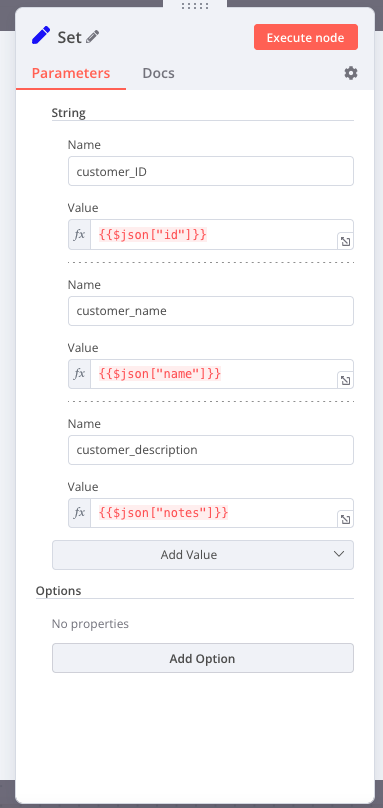
Task: Edit the customer_description name field
Action: click(211, 450)
